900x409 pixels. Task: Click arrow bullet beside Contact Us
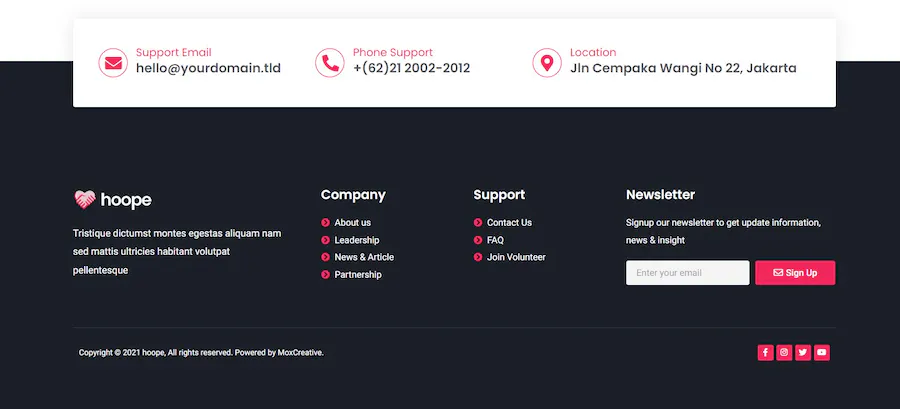pos(478,223)
